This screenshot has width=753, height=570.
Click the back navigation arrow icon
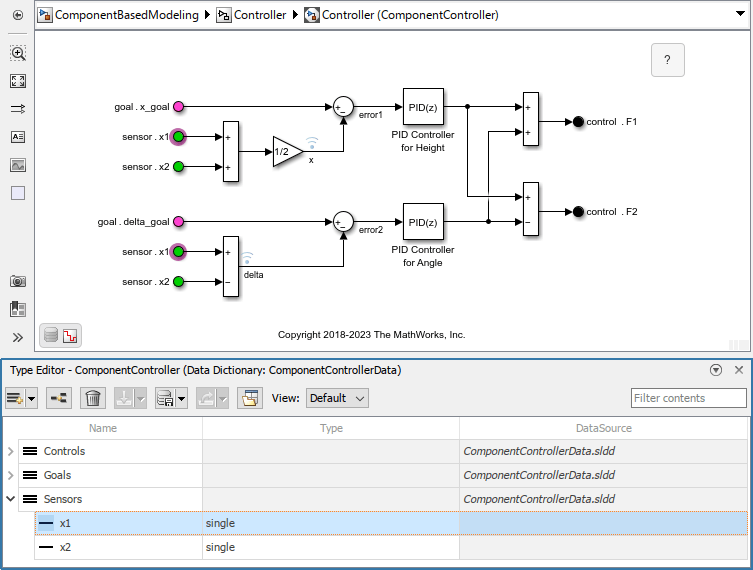18,15
